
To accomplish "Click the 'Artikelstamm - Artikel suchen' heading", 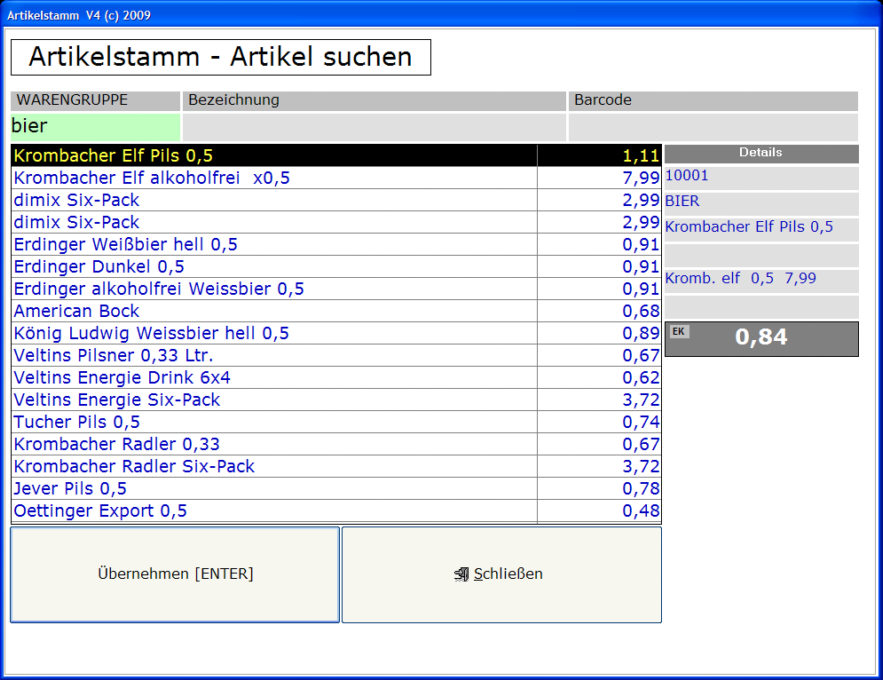I will [221, 57].
